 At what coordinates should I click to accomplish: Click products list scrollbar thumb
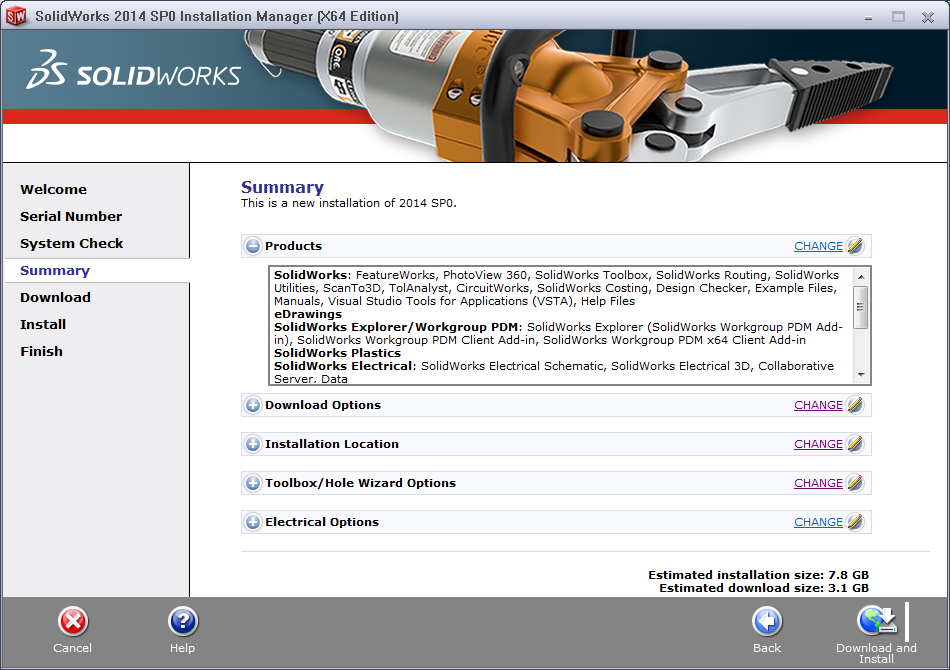(x=860, y=307)
